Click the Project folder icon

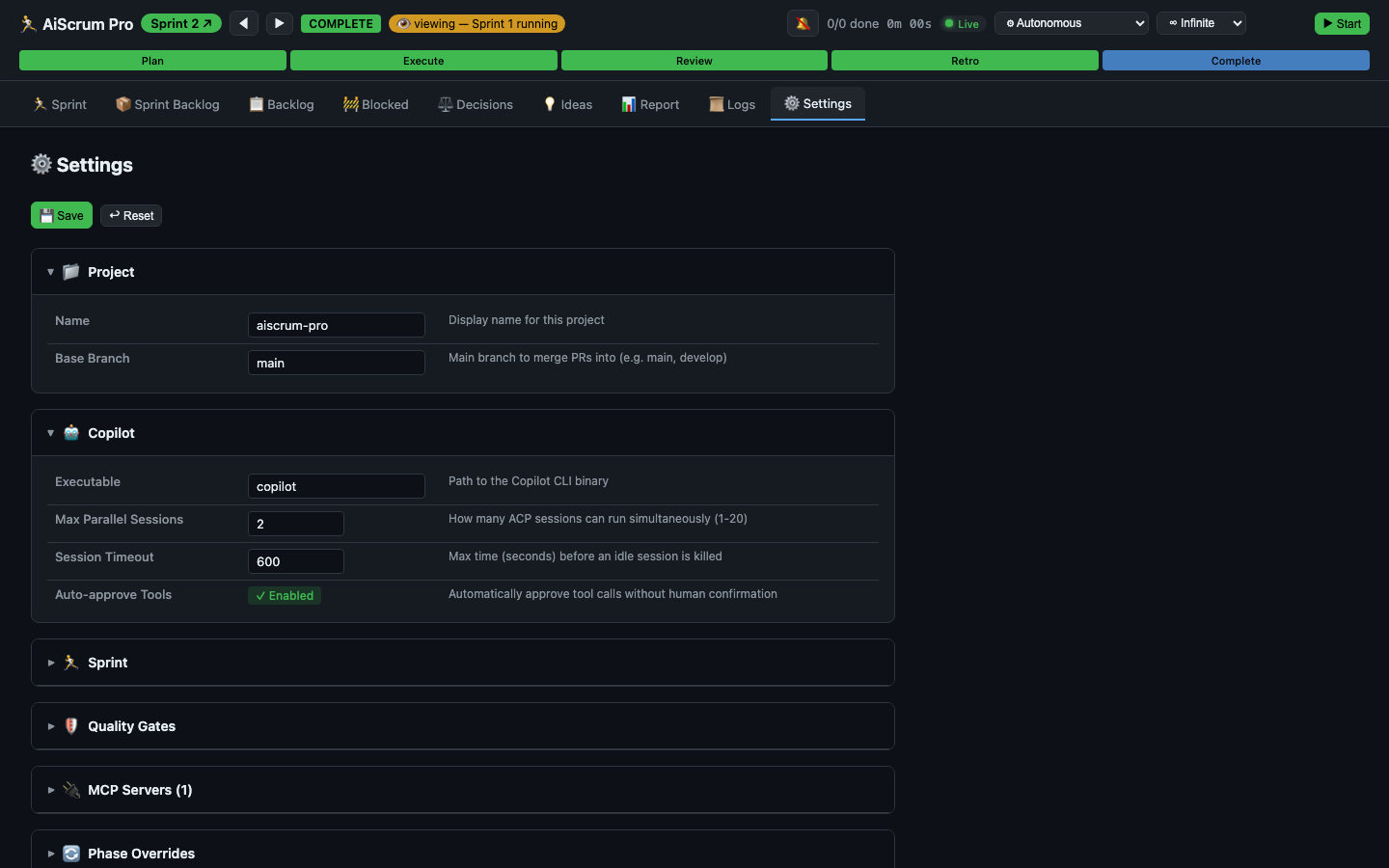[71, 272]
